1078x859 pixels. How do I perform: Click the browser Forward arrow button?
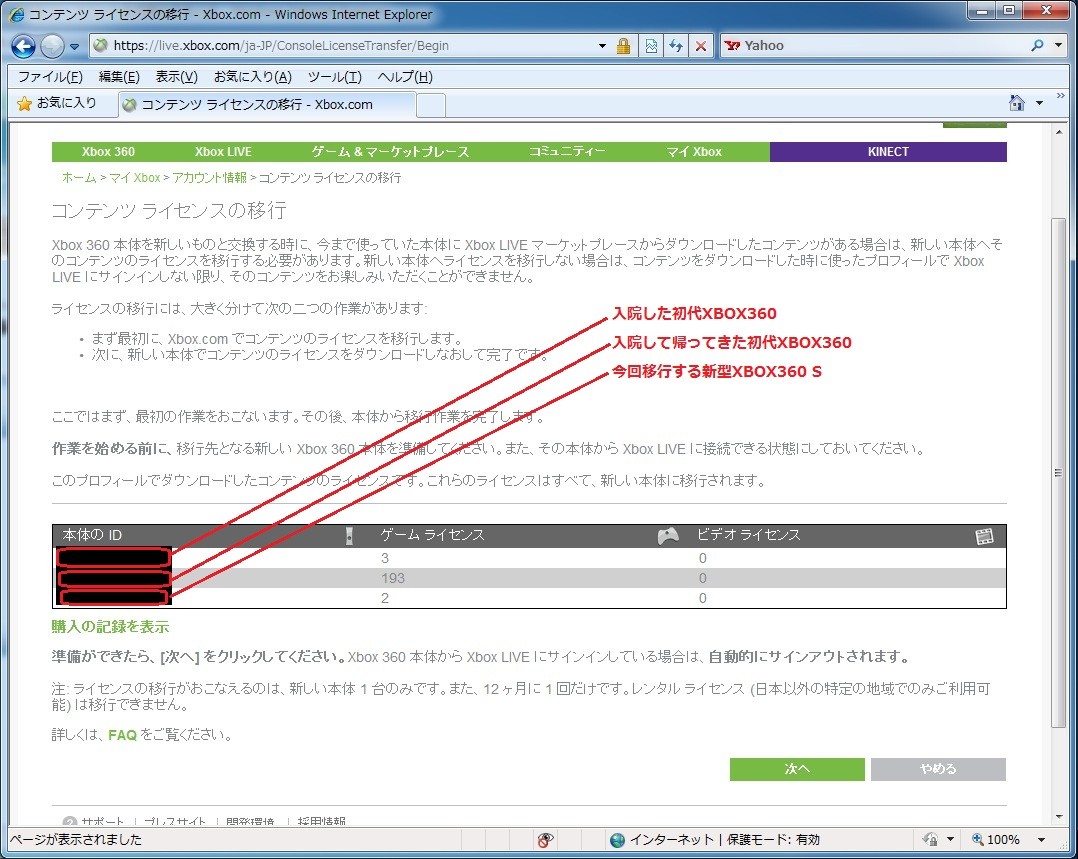click(x=52, y=46)
